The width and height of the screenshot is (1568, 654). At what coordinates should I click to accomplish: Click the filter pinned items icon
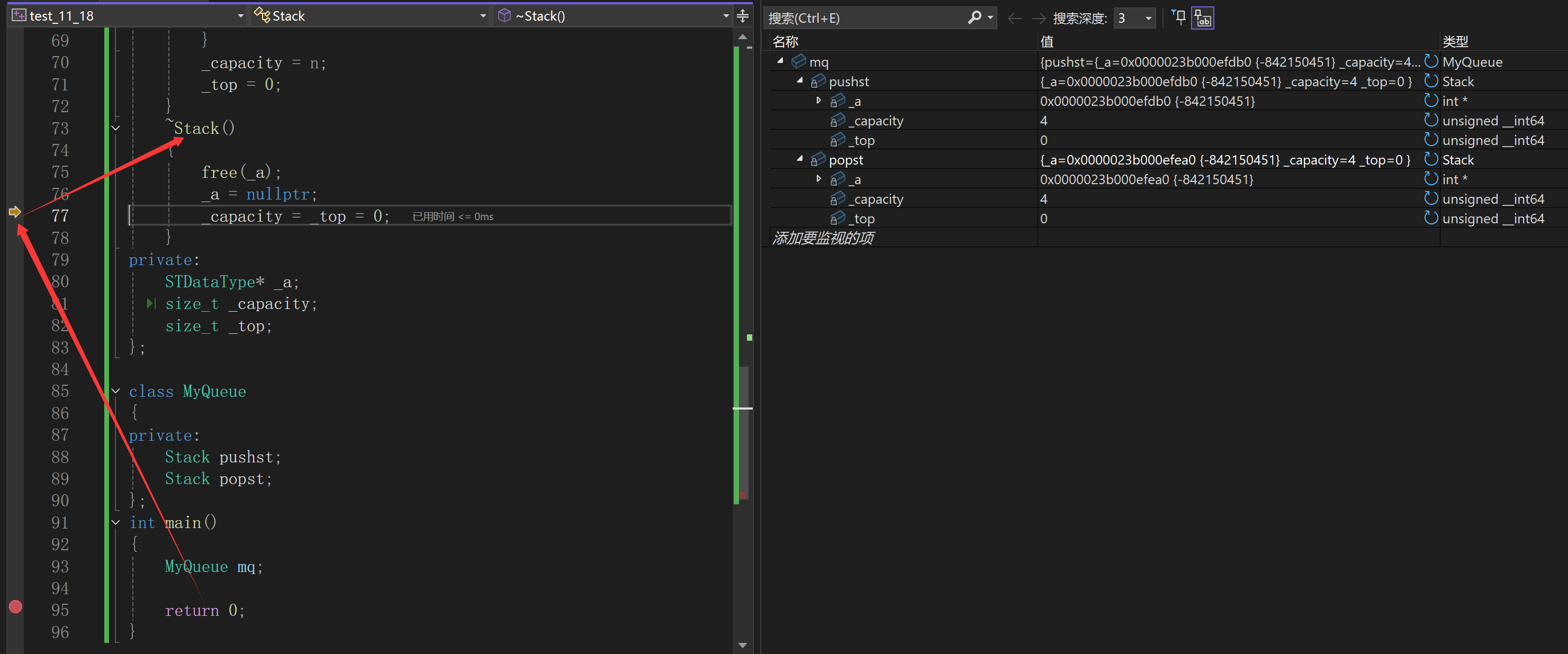click(x=1179, y=17)
